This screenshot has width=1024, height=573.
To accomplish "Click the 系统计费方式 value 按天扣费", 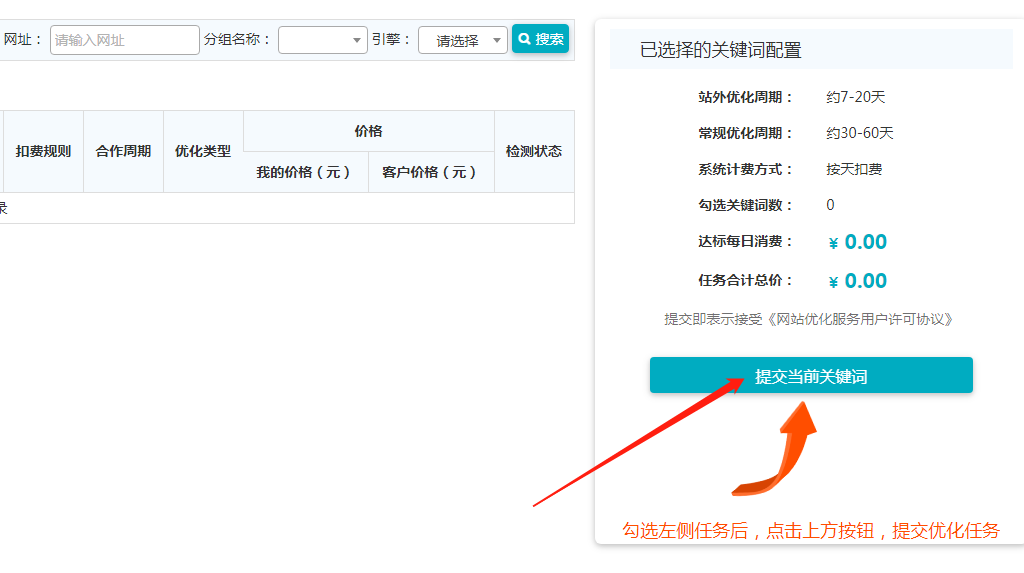I will [x=854, y=169].
